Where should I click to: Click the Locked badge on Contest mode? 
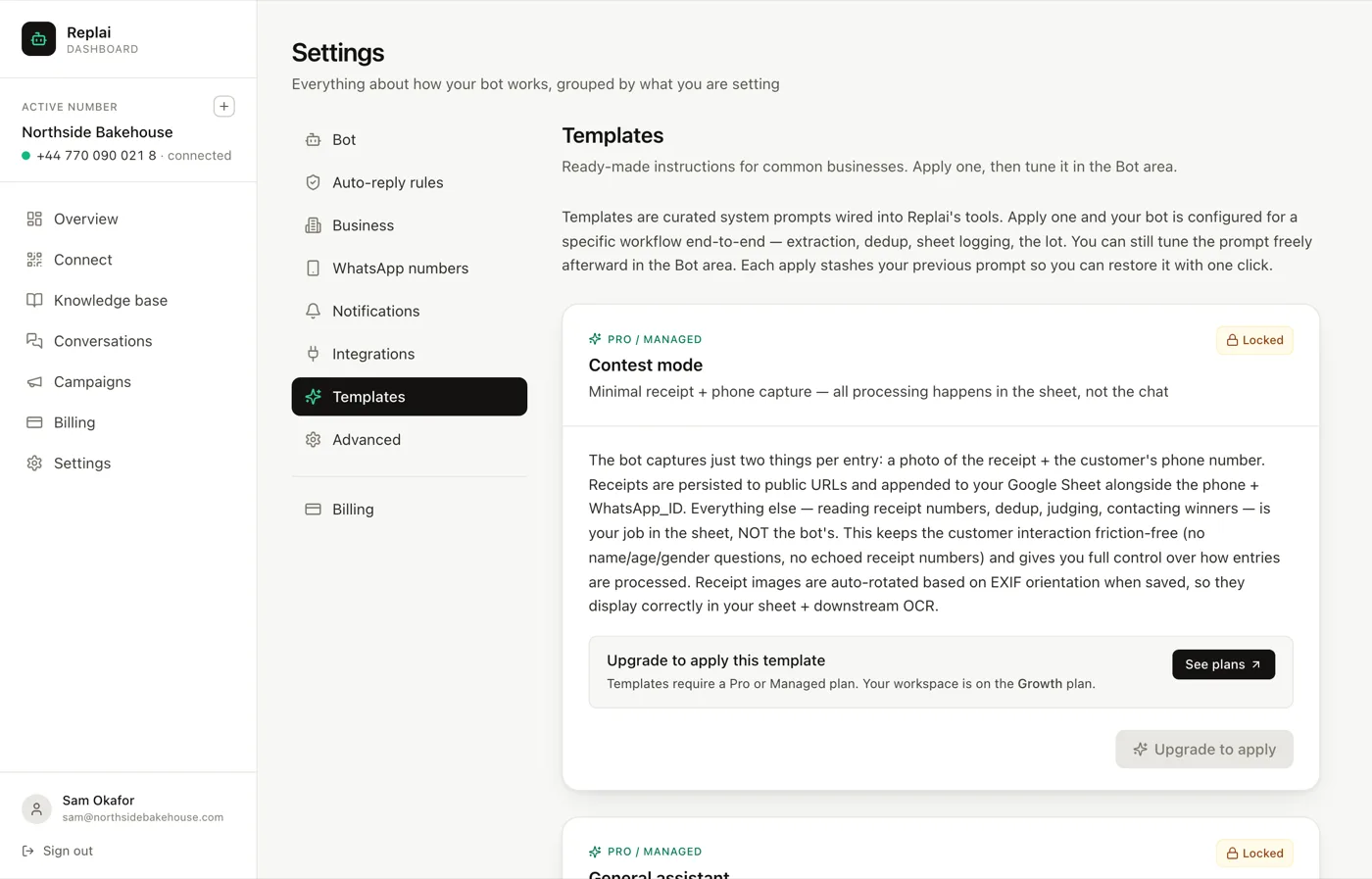pyautogui.click(x=1254, y=340)
